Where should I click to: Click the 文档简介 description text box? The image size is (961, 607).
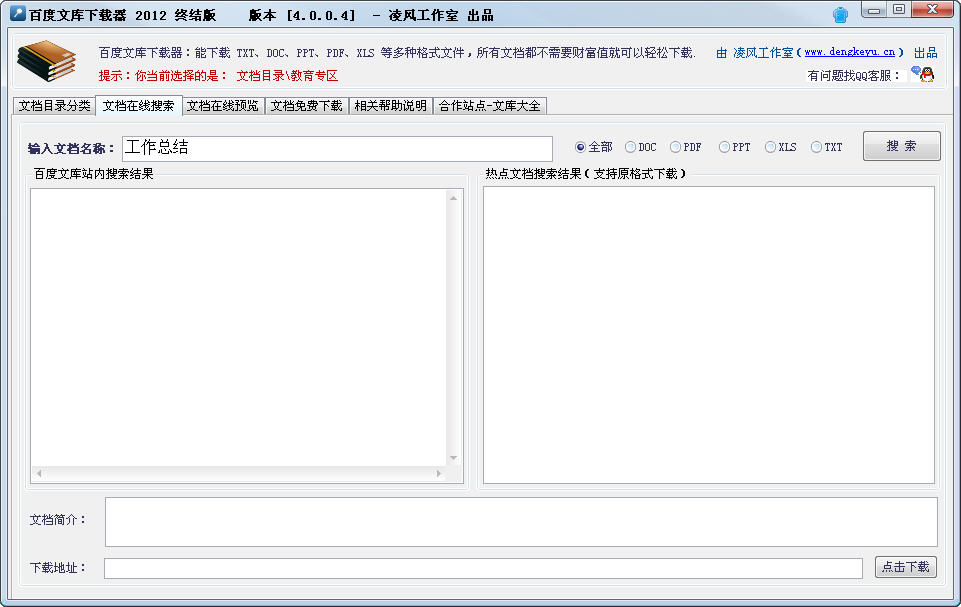[x=521, y=522]
